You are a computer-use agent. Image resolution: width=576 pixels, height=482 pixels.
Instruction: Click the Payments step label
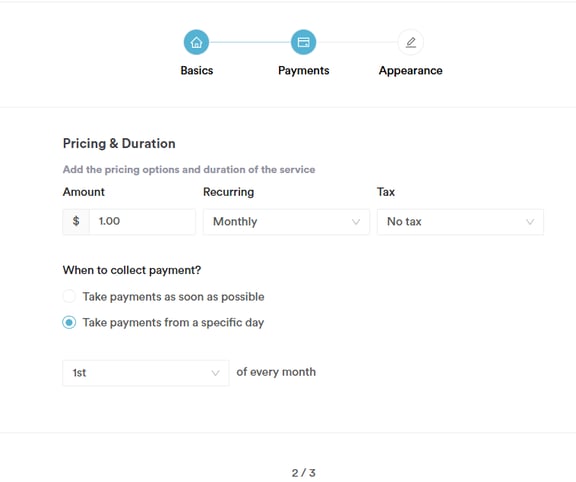tap(303, 70)
